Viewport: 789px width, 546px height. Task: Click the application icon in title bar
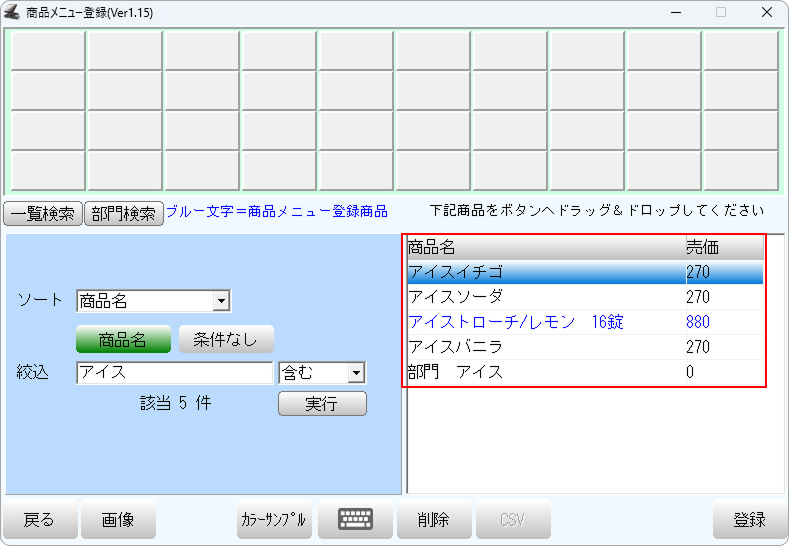click(x=13, y=13)
